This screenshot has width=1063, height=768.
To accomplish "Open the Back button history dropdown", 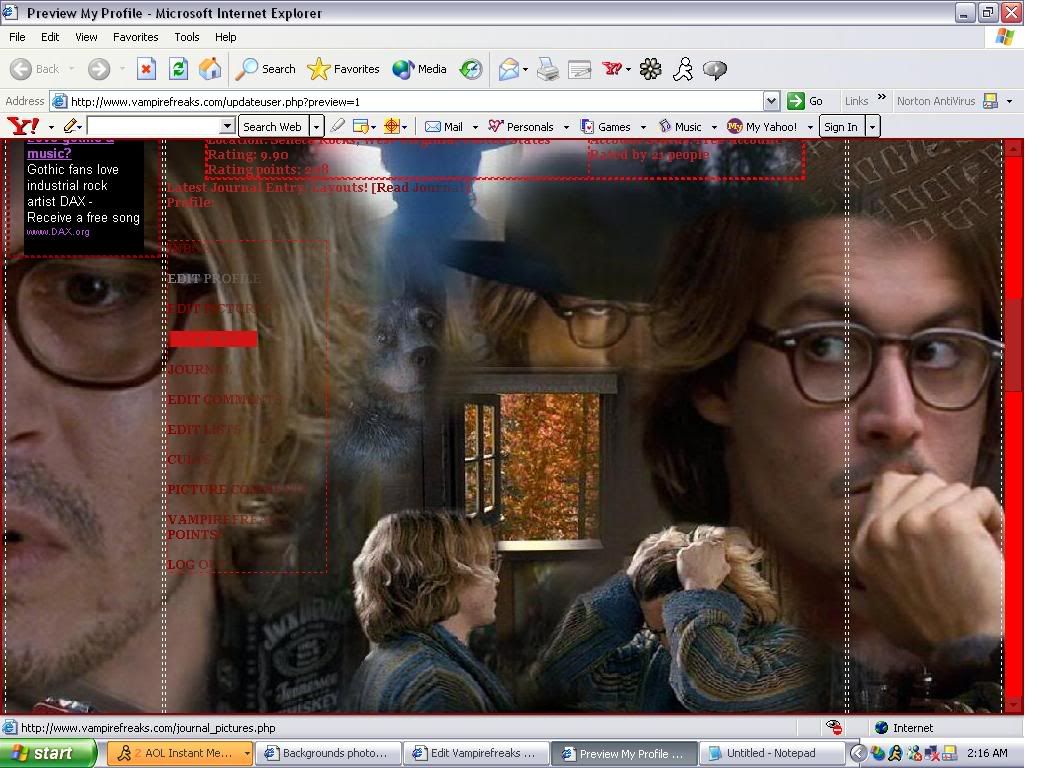I will click(x=71, y=68).
